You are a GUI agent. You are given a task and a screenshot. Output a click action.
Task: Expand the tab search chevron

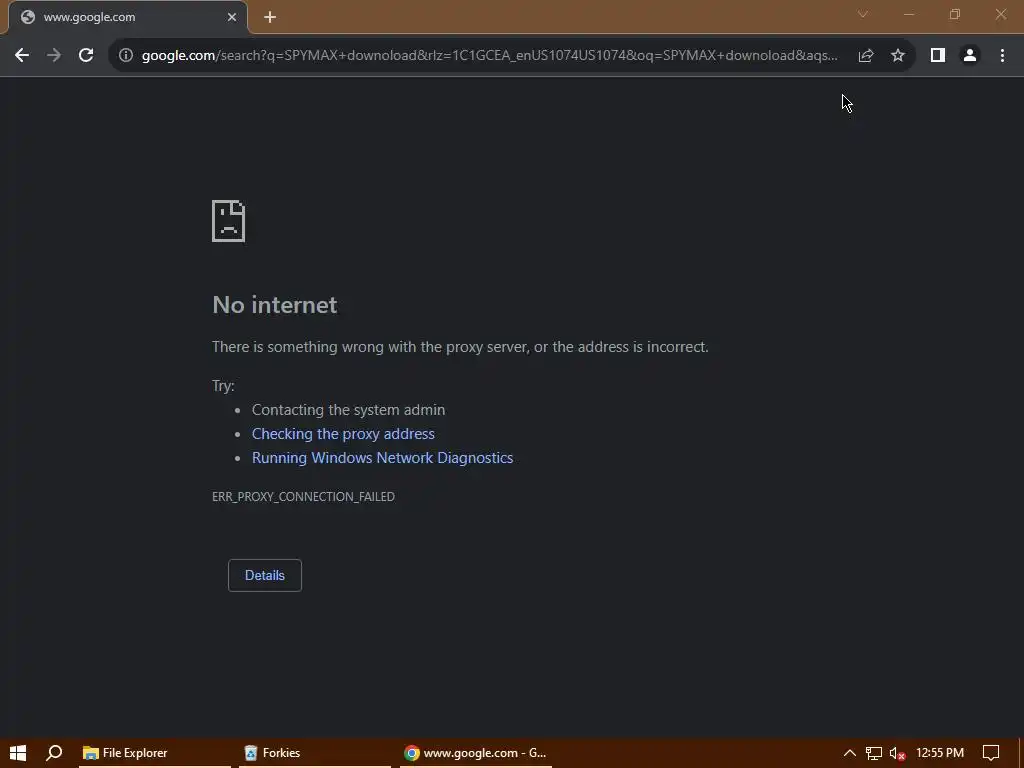[x=863, y=14]
